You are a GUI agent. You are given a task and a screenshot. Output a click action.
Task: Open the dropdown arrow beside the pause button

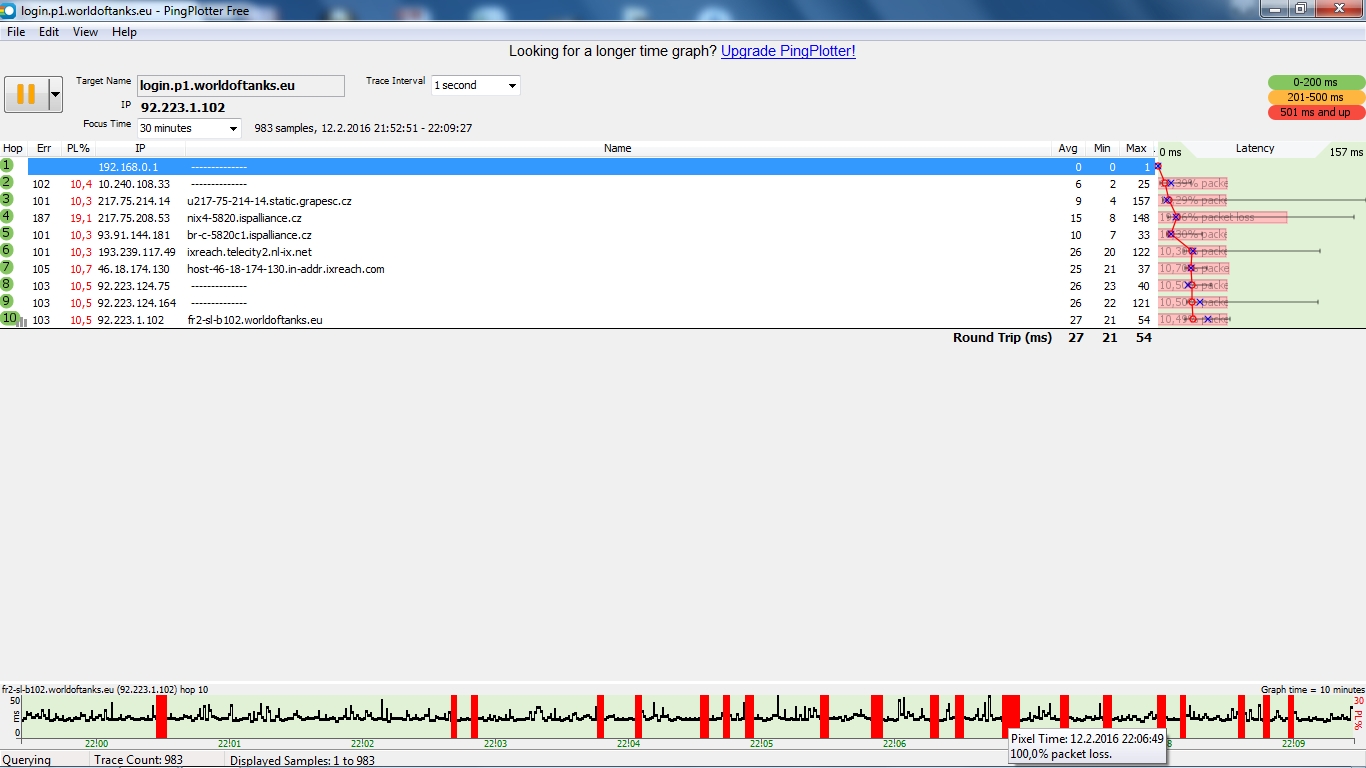pos(56,94)
